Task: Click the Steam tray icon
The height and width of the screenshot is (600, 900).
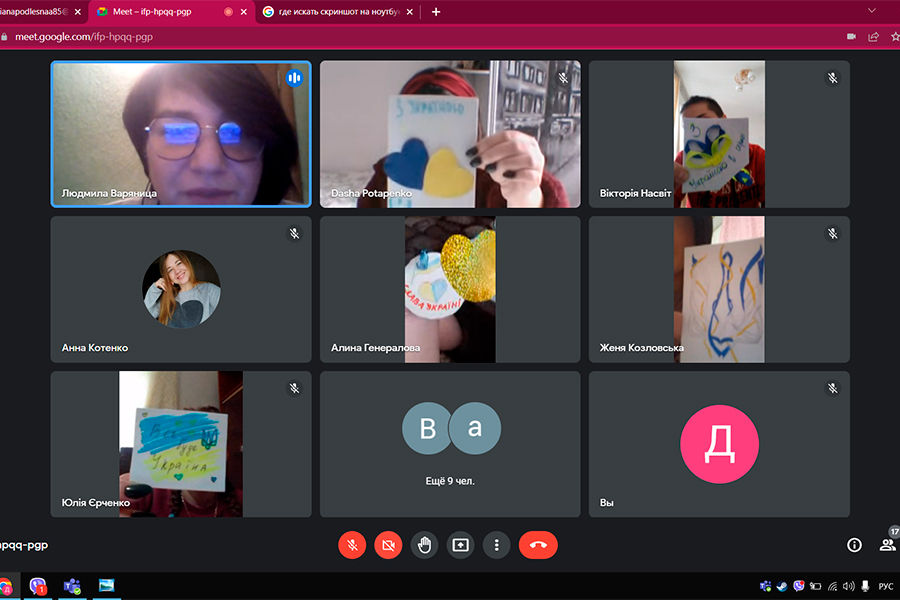Action: coord(782,586)
